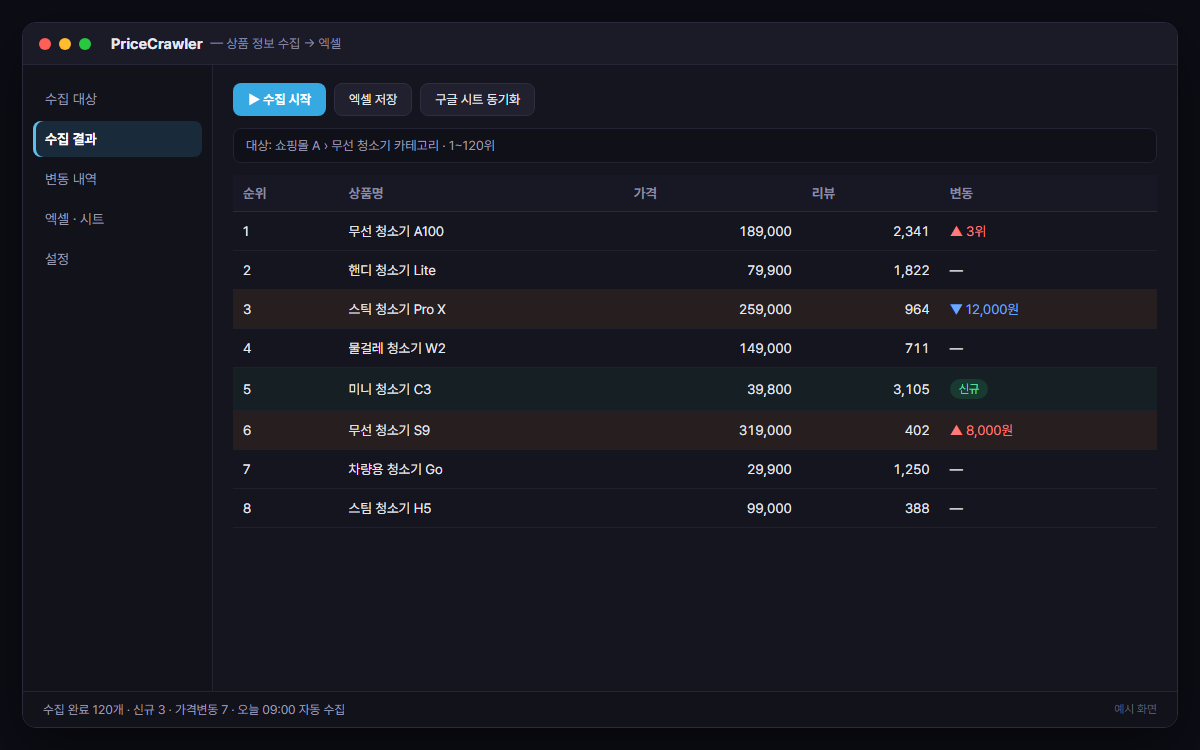Click the status bar text 수집 완료 120개

84,709
